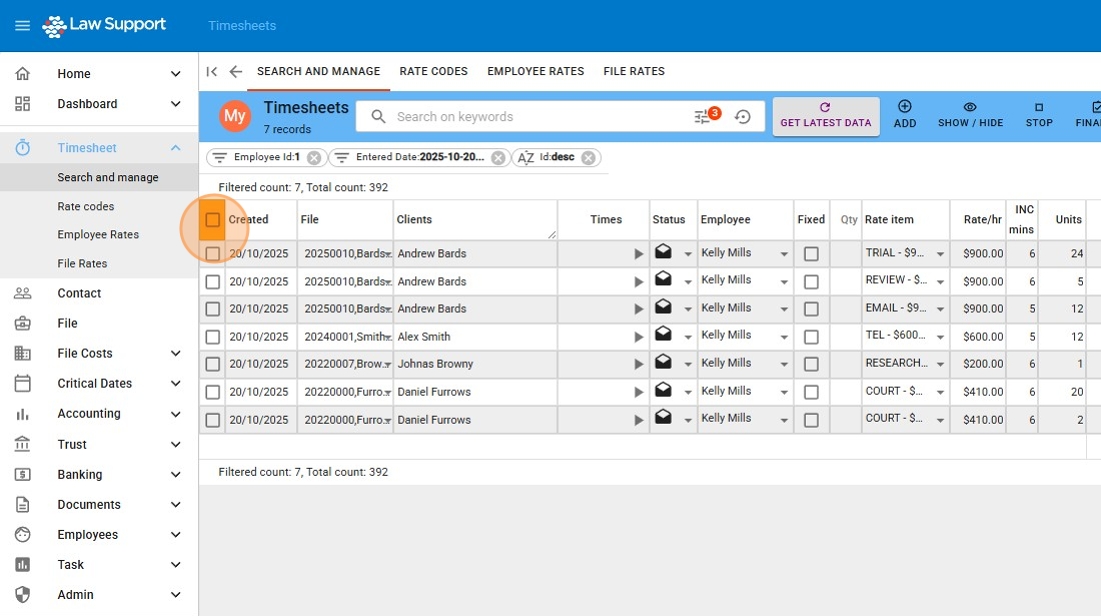Open the FILE RATES tab
The image size is (1101, 616).
(x=633, y=72)
